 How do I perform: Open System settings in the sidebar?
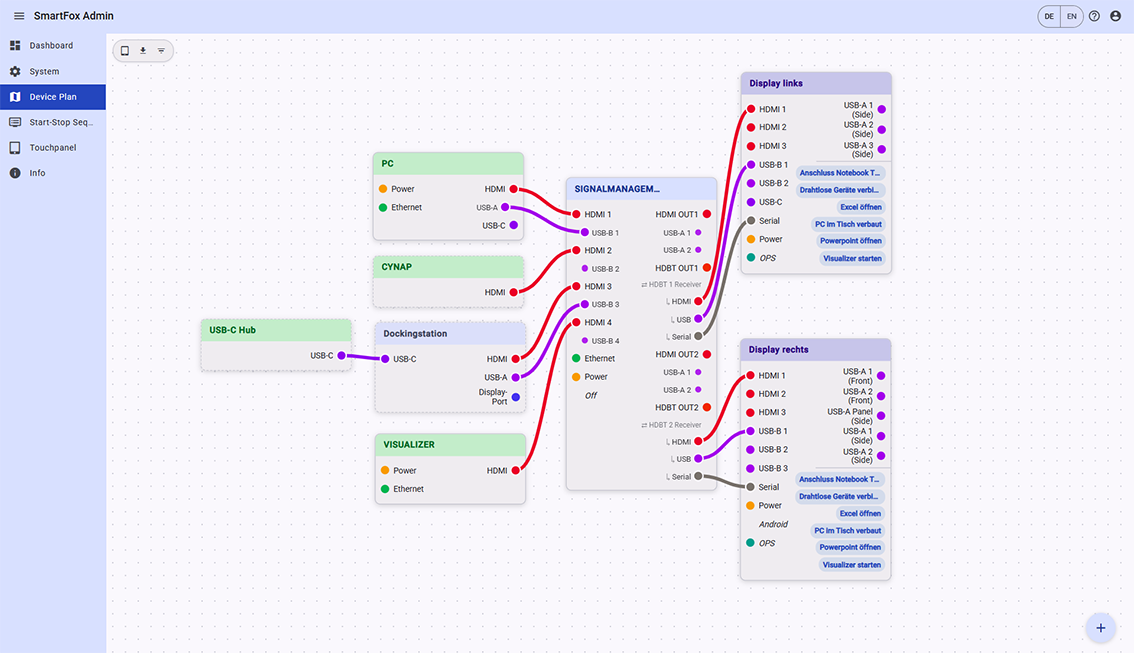coord(53,72)
